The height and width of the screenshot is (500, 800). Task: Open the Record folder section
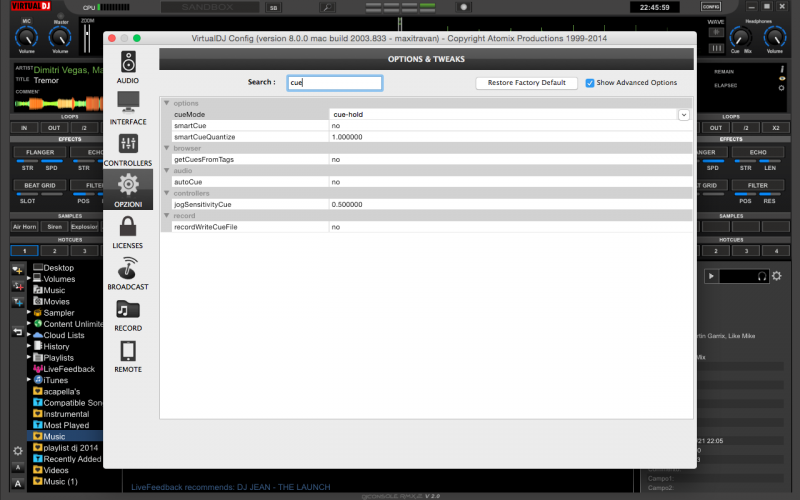[x=128, y=315]
